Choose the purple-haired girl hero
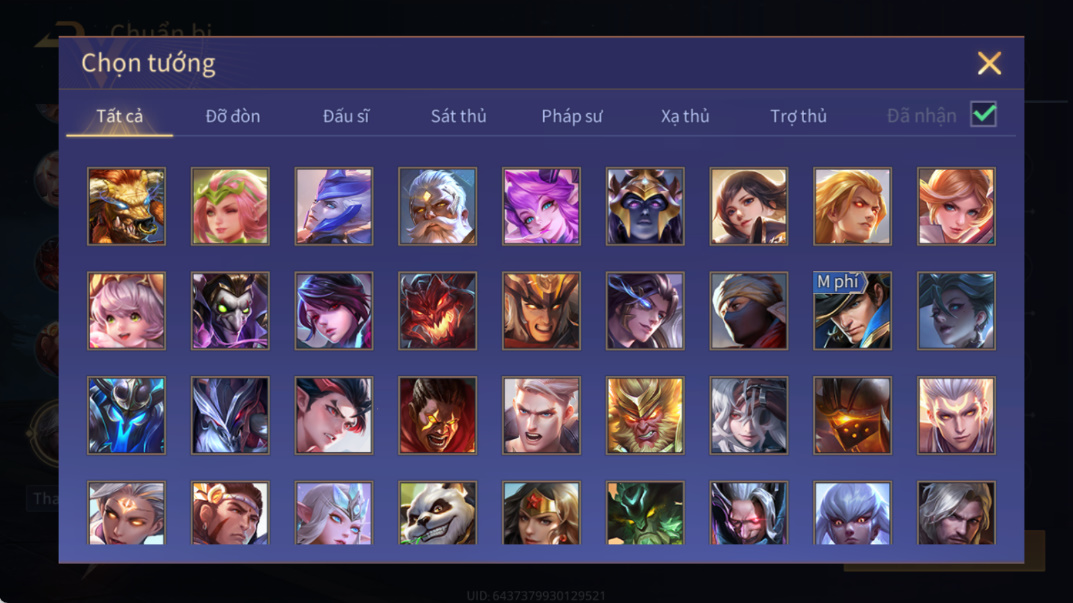The height and width of the screenshot is (603, 1073). (541, 206)
